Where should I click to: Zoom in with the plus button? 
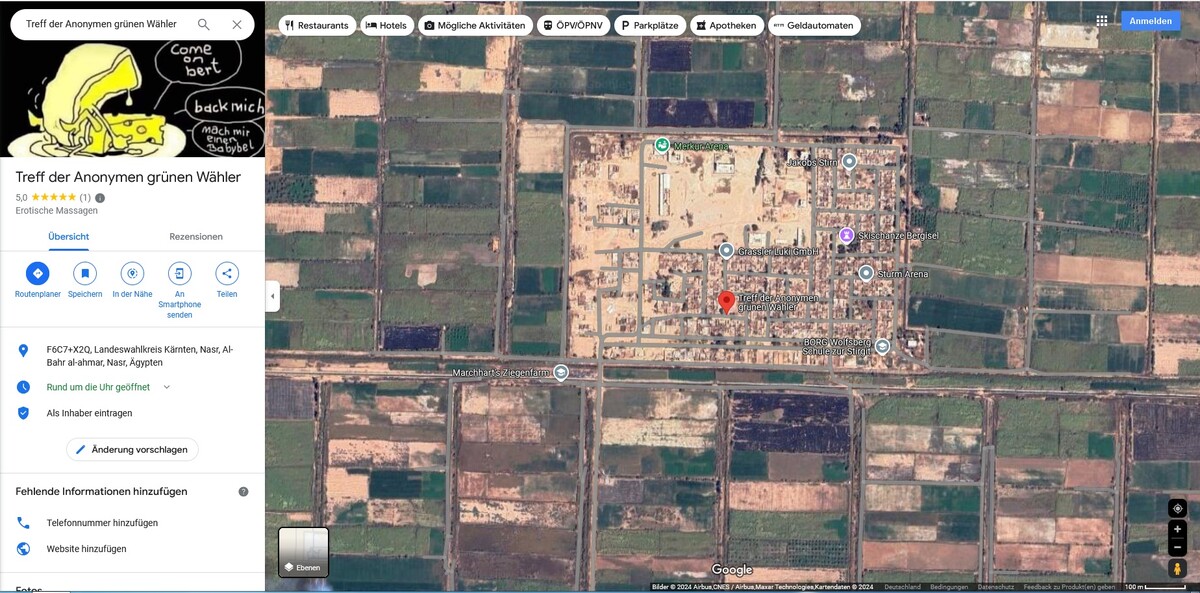tap(1177, 529)
